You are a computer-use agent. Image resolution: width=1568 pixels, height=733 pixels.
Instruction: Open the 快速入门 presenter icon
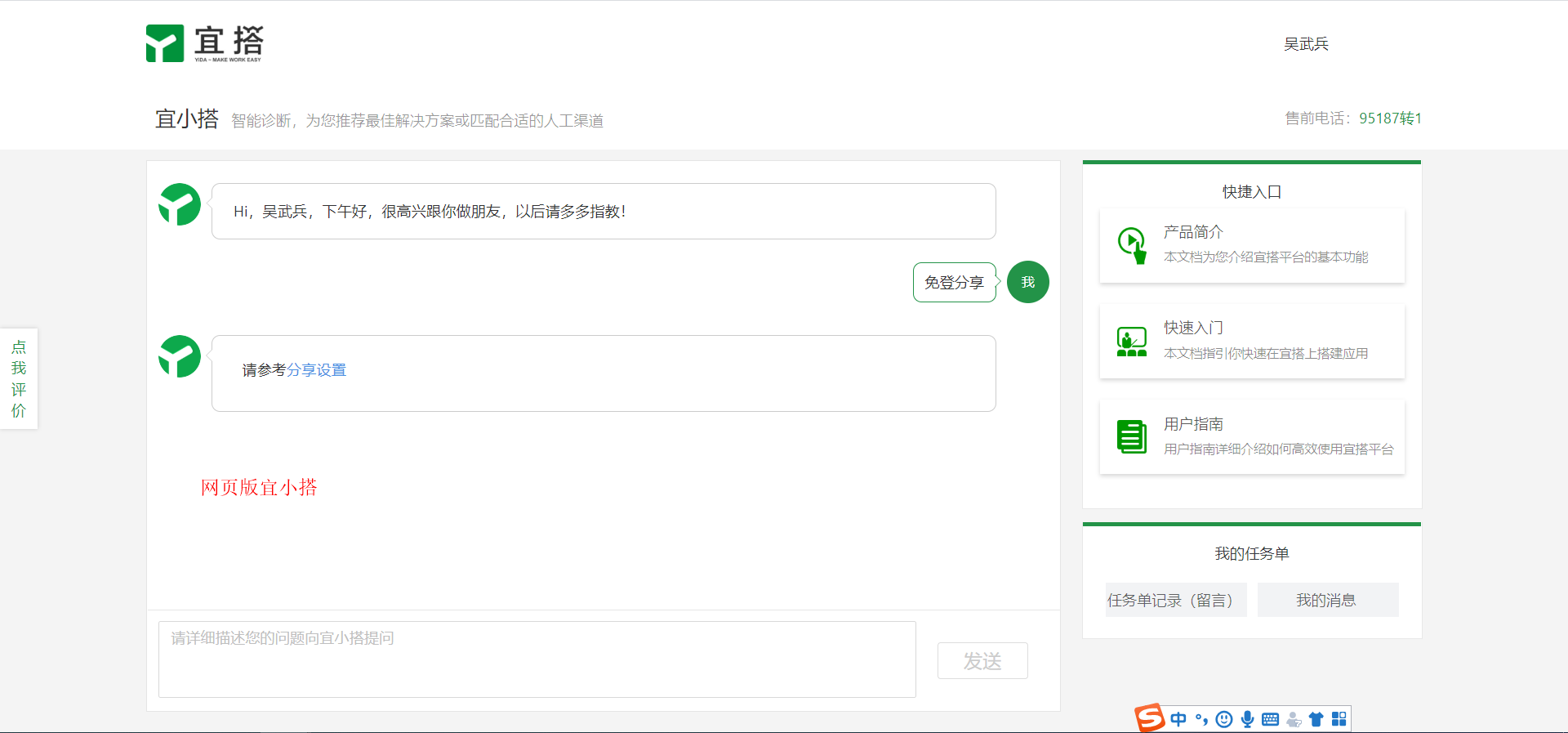[1132, 342]
